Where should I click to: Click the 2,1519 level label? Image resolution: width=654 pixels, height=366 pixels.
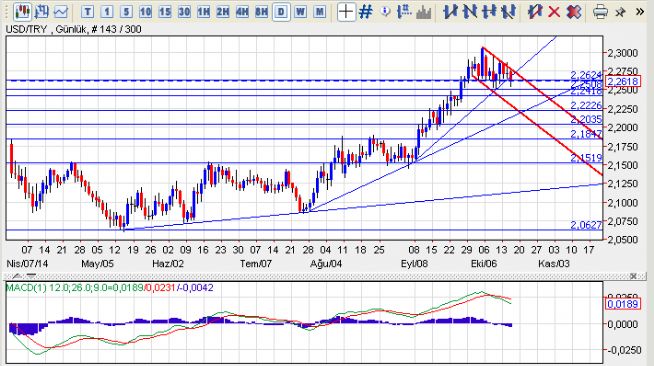click(586, 158)
